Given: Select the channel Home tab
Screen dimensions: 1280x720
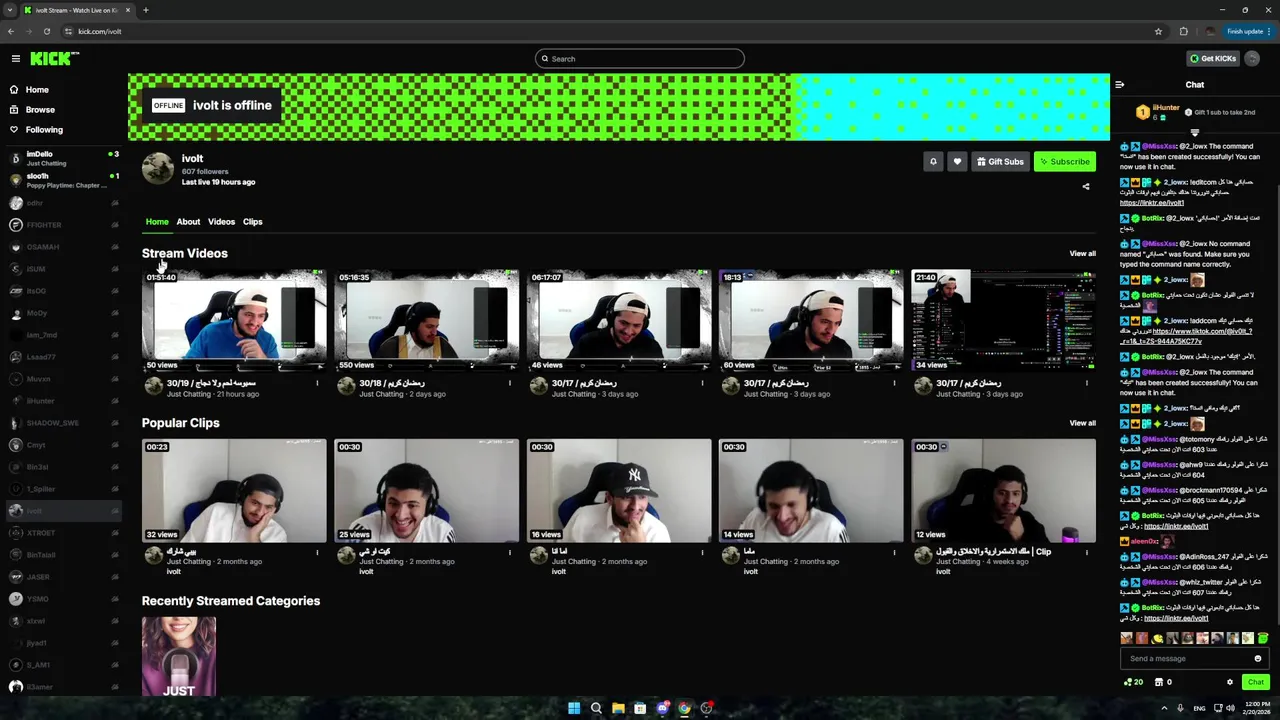Looking at the screenshot, I should [157, 222].
